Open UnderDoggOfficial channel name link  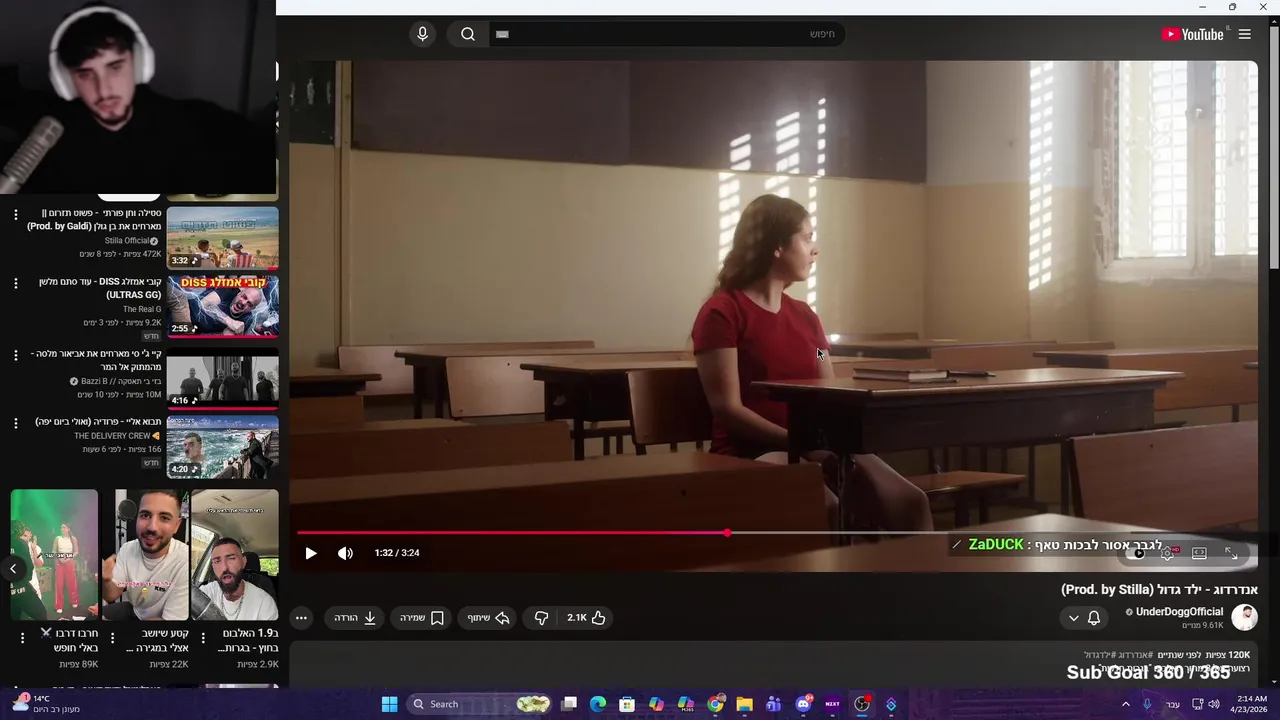(x=1179, y=612)
